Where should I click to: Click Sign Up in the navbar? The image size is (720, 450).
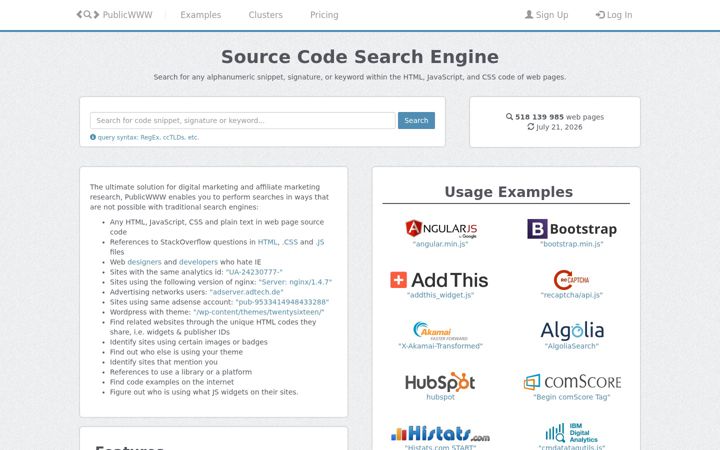[x=546, y=15]
